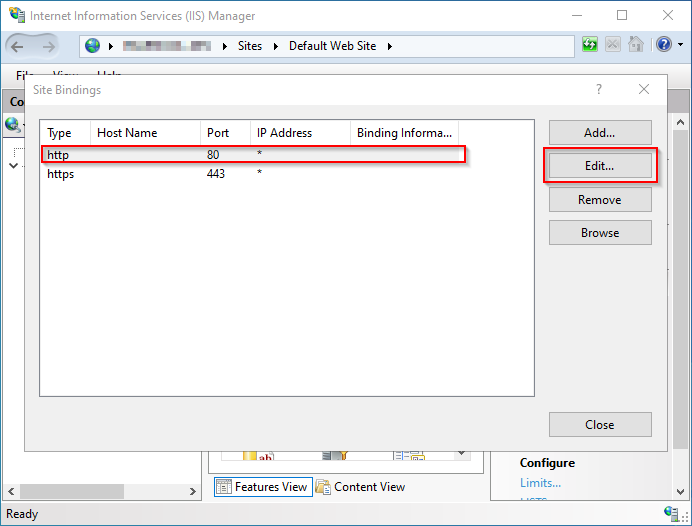Click the Actions pane scroll up arrow
This screenshot has height=526, width=692.
click(x=681, y=122)
